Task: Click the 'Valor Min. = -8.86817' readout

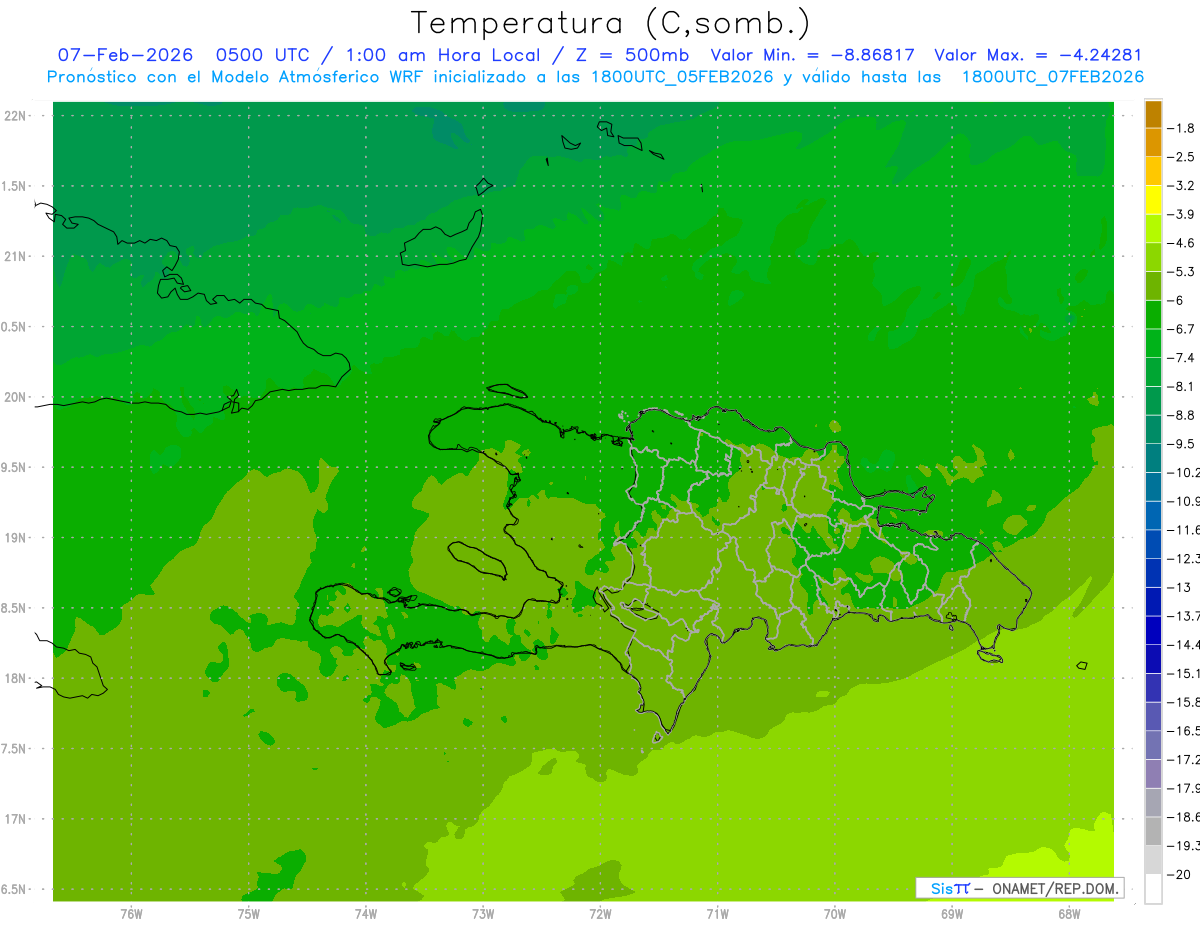Action: tap(812, 55)
